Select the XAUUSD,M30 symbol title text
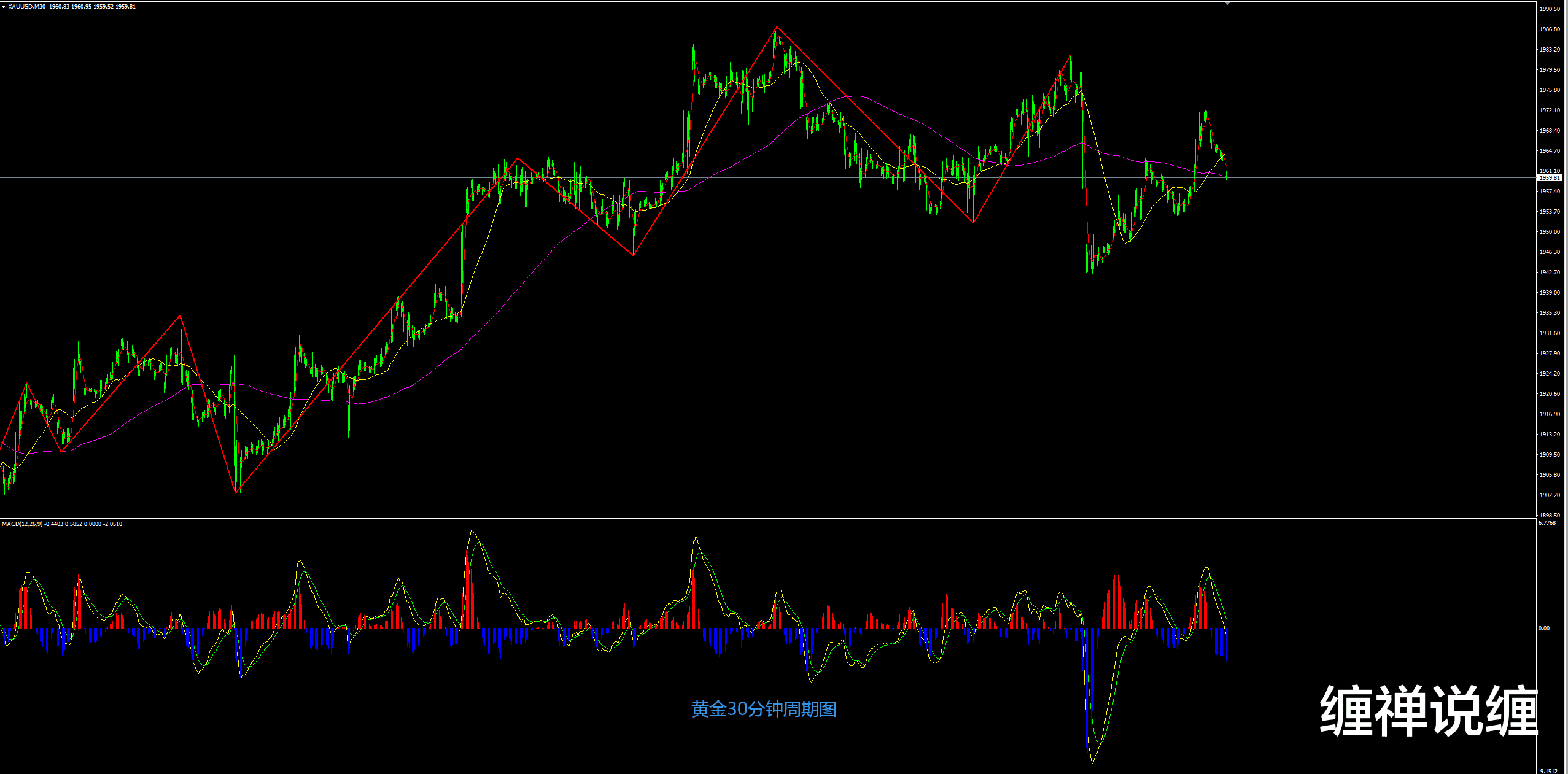Image resolution: width=1568 pixels, height=774 pixels. click(x=26, y=6)
